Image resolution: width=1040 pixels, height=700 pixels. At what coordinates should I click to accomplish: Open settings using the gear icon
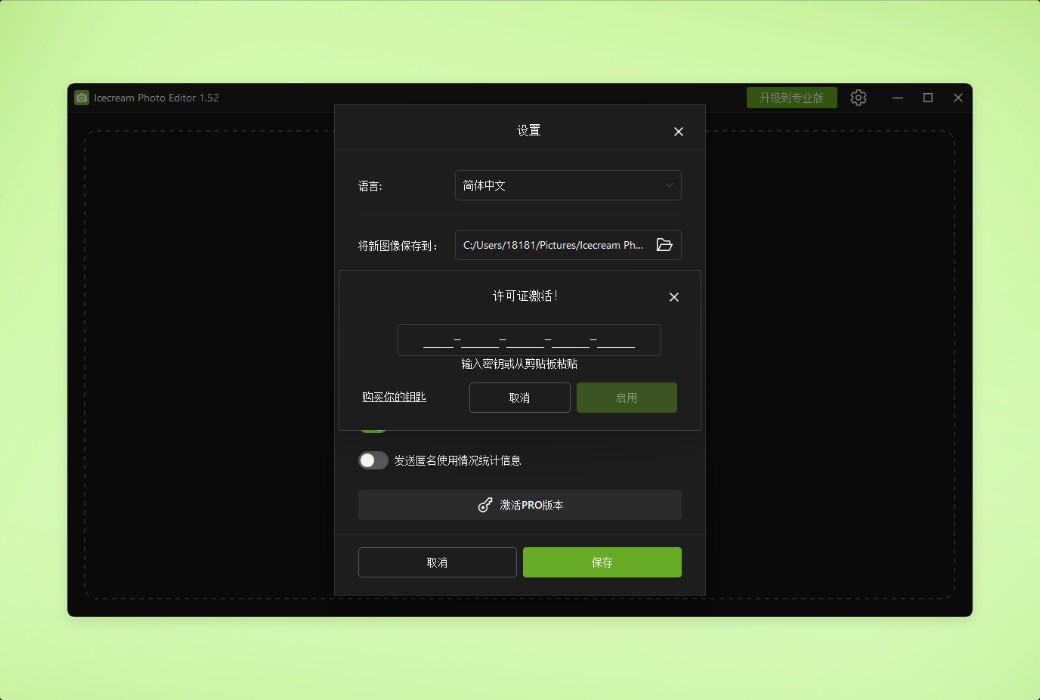[x=858, y=97]
